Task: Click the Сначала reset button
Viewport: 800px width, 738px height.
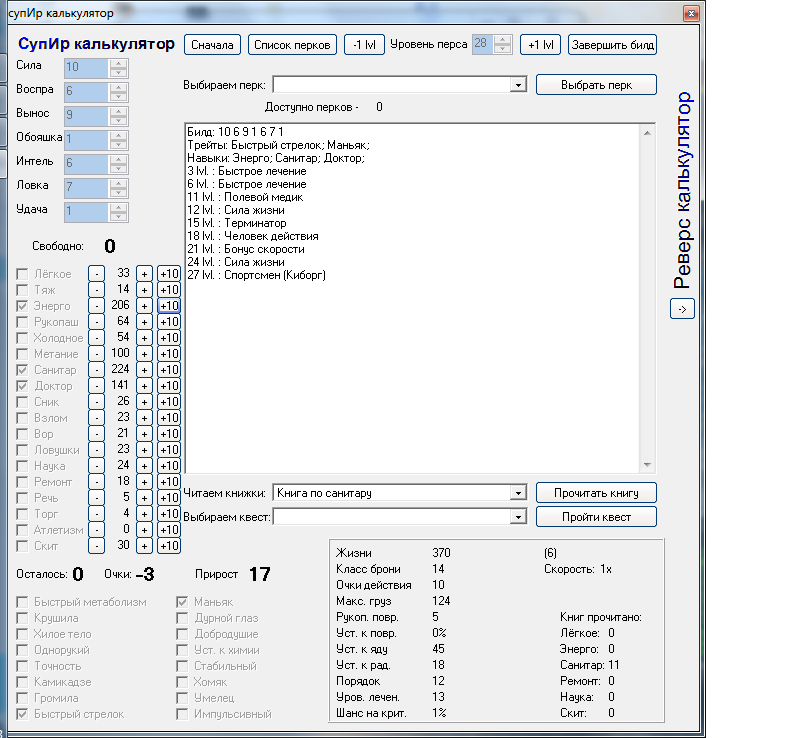Action: point(212,45)
